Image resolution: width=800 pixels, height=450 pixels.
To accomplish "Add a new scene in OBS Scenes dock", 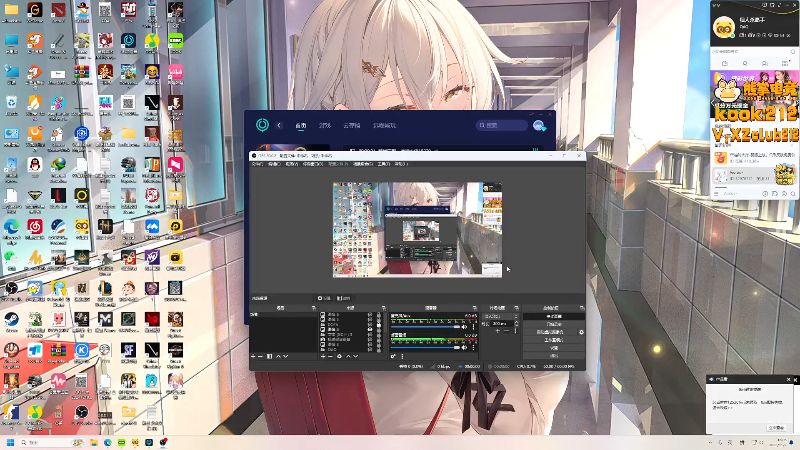I will pyautogui.click(x=253, y=356).
